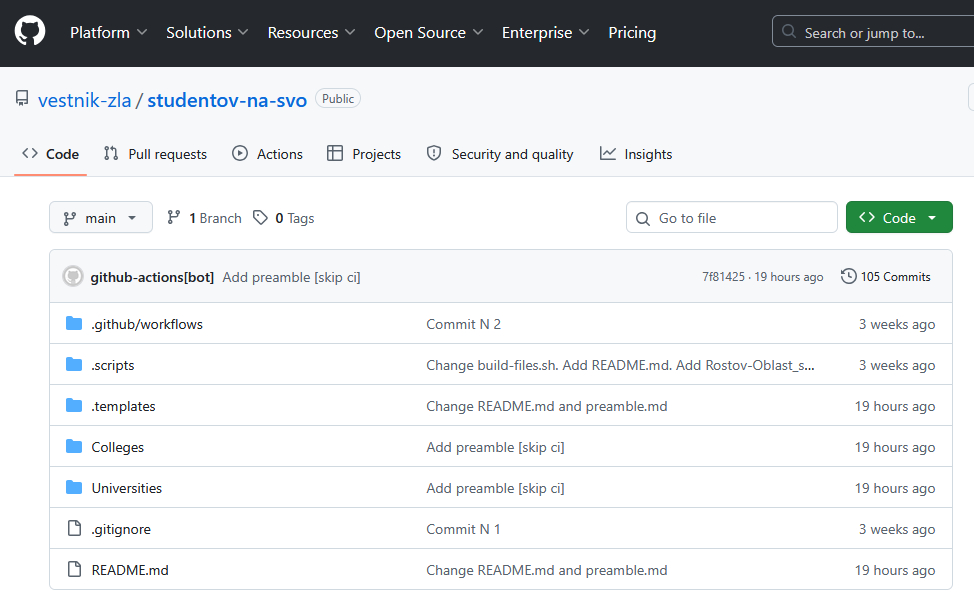Open the .gitignore file

pos(121,529)
